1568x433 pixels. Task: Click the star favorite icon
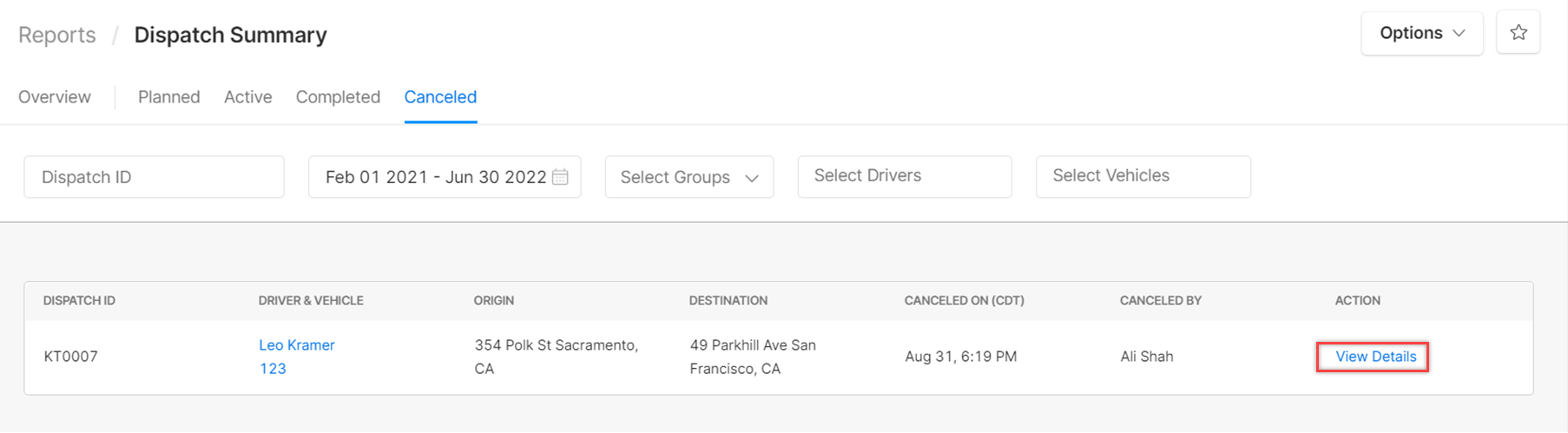click(x=1518, y=33)
